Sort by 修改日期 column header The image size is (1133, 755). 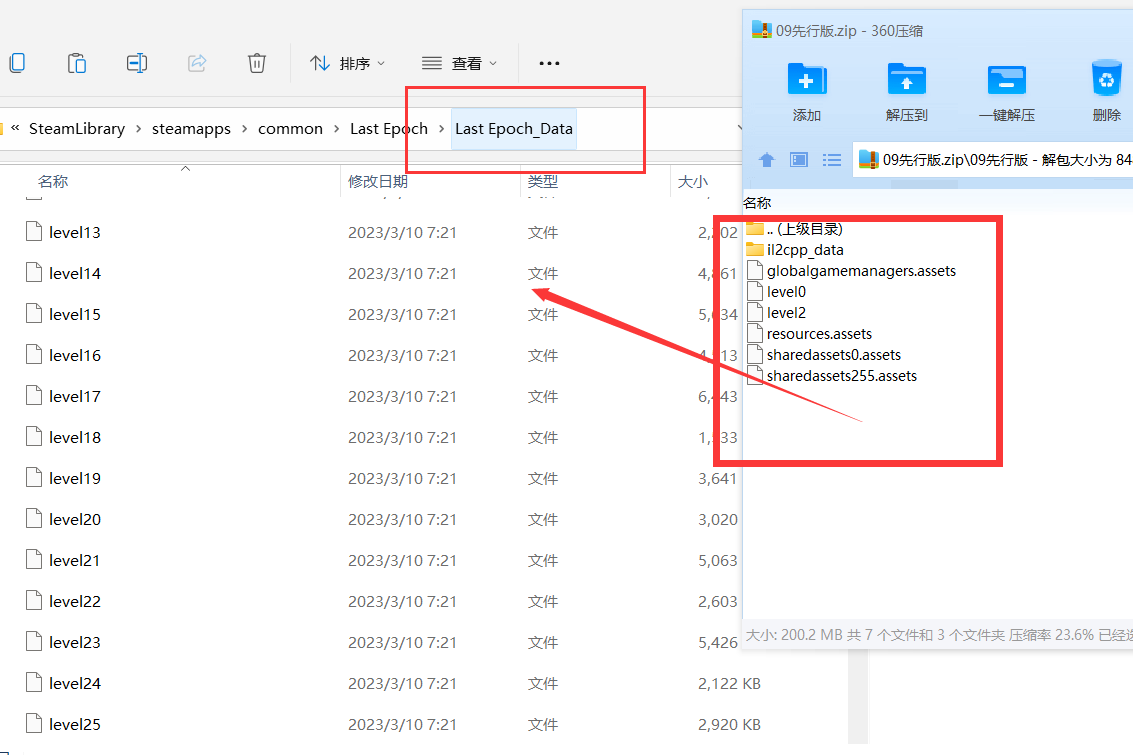tap(378, 181)
